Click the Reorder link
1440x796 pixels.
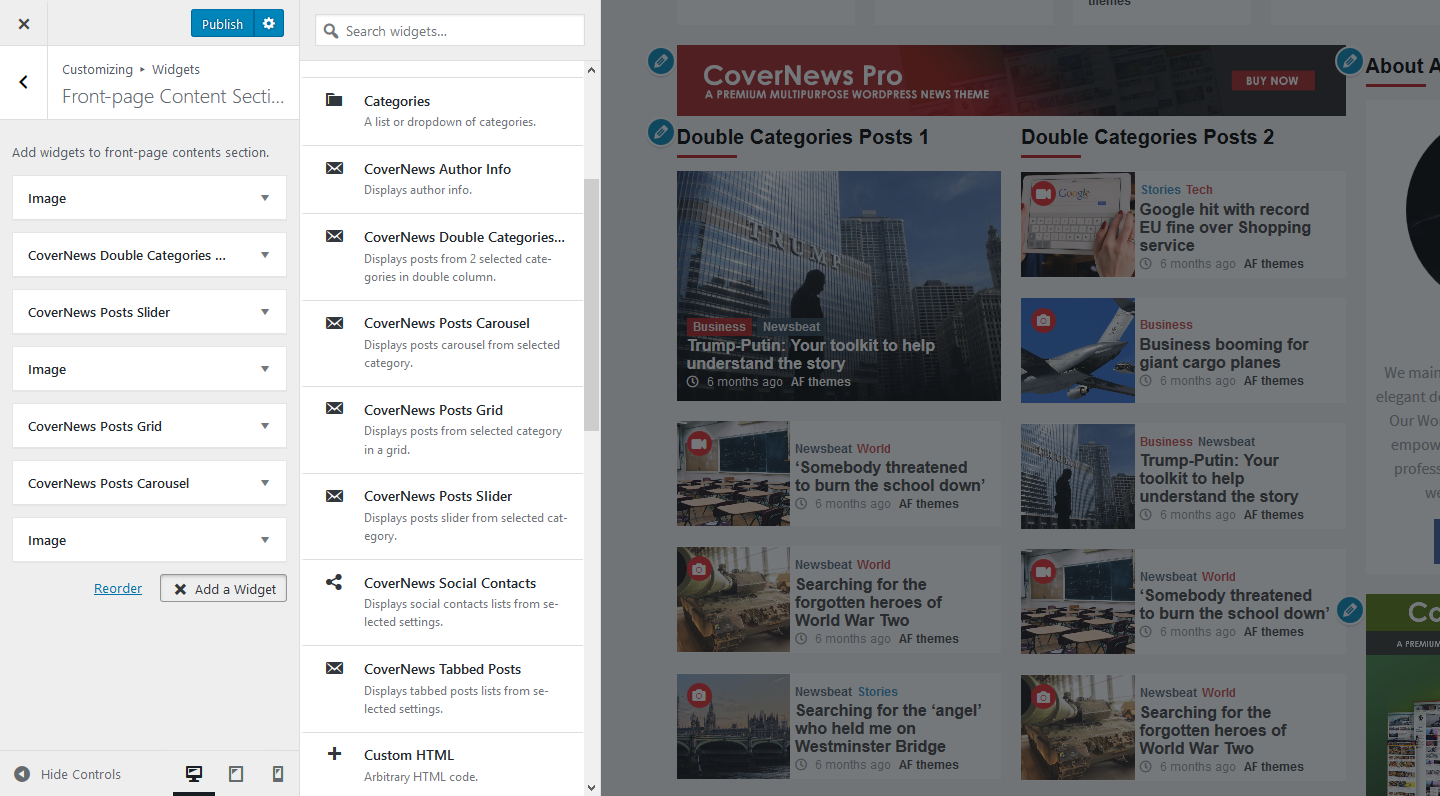coord(118,588)
